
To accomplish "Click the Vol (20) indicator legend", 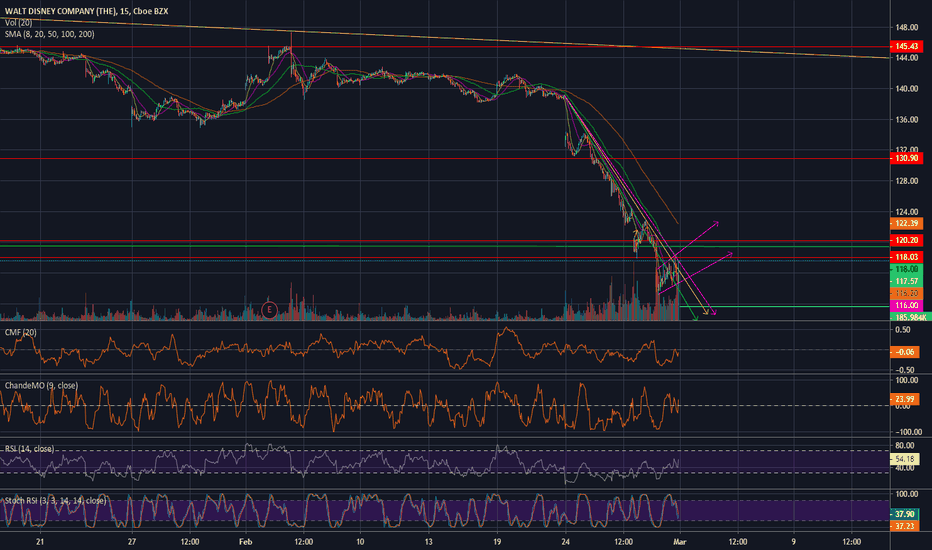I will tap(18, 23).
